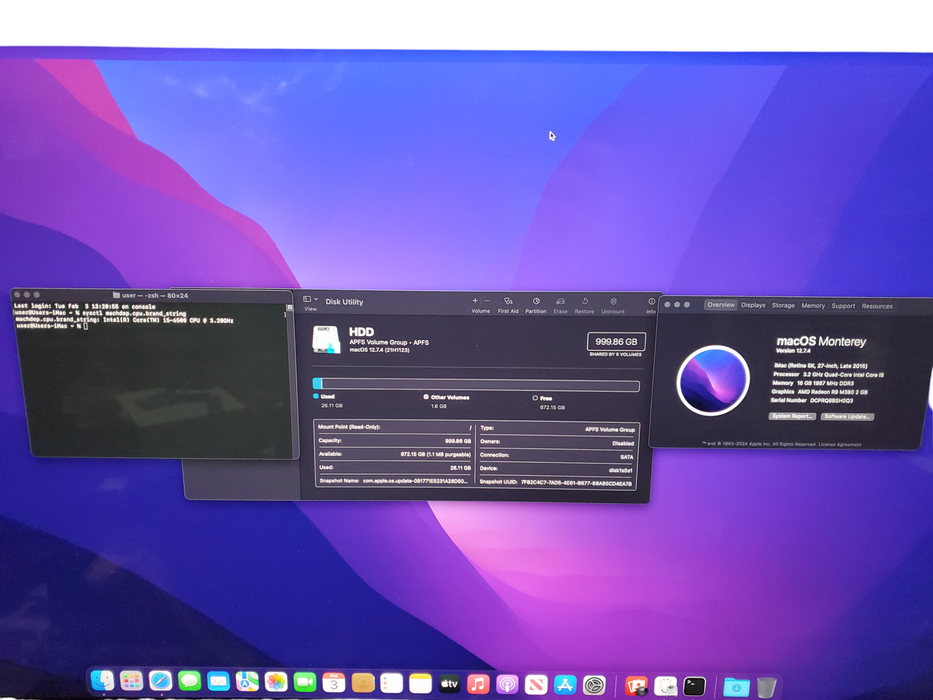
Task: Click the Graphics AMD Radeon R9 M380 line
Action: click(x=819, y=392)
